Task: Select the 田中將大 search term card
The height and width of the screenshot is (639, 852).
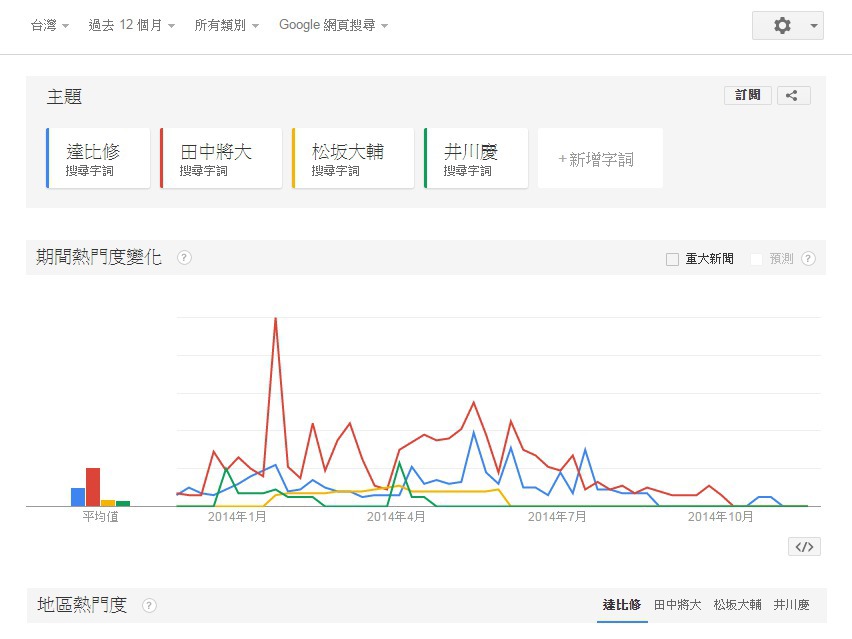Action: pos(221,159)
